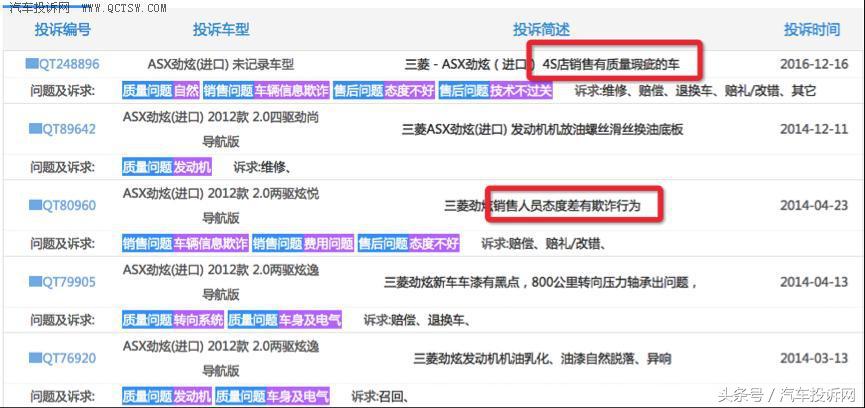Click model 'ASX劲炫(进口) 未记录车型'
Screen dimensions: 865x408
pyautogui.click(x=221, y=65)
